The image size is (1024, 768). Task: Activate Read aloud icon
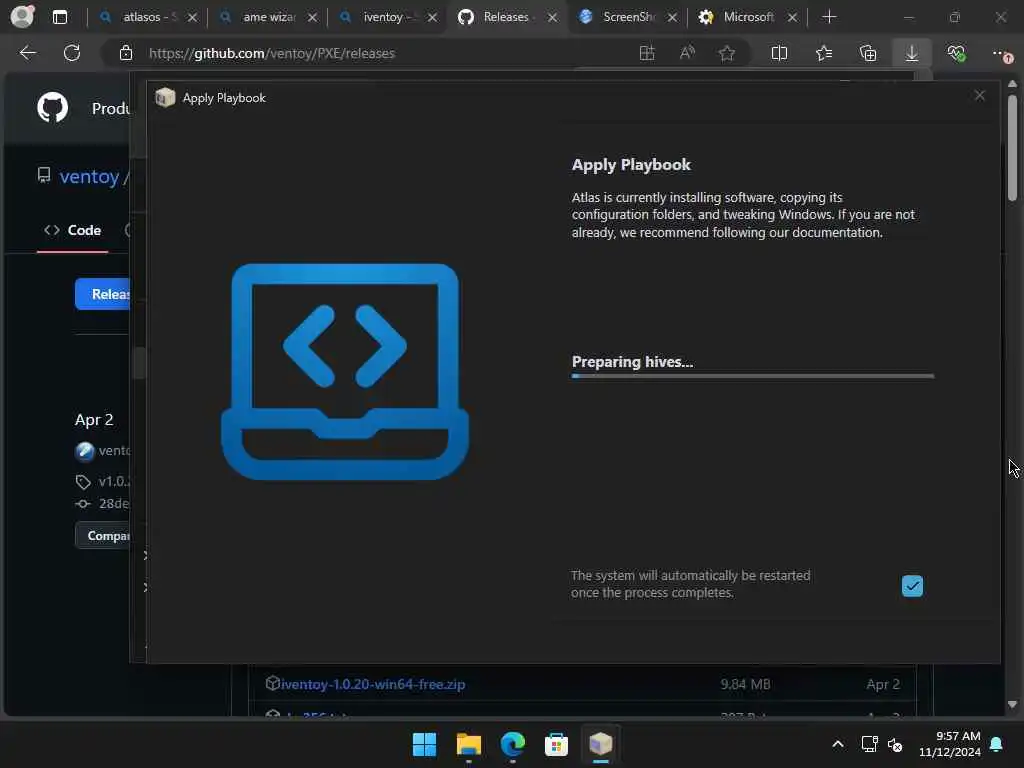687,54
